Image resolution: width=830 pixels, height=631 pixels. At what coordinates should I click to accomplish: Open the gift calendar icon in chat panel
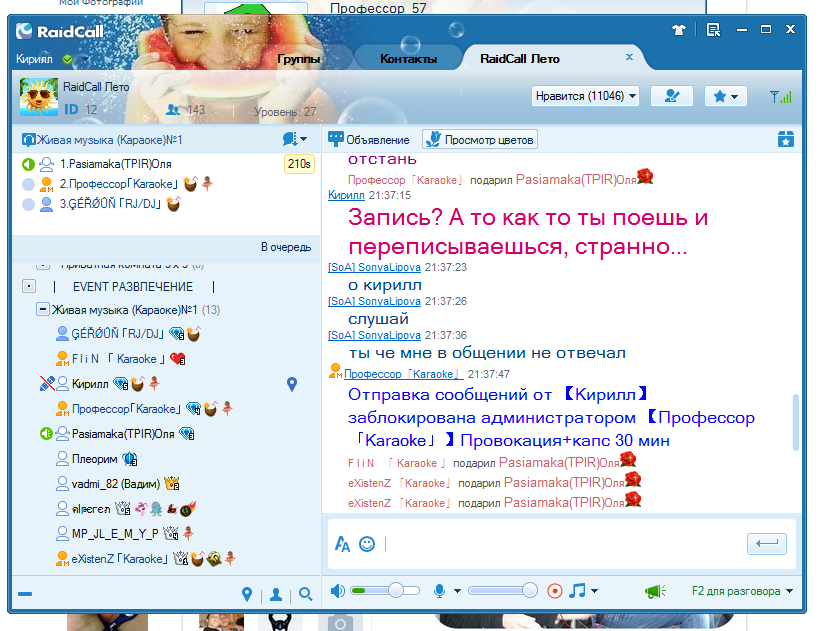(786, 139)
